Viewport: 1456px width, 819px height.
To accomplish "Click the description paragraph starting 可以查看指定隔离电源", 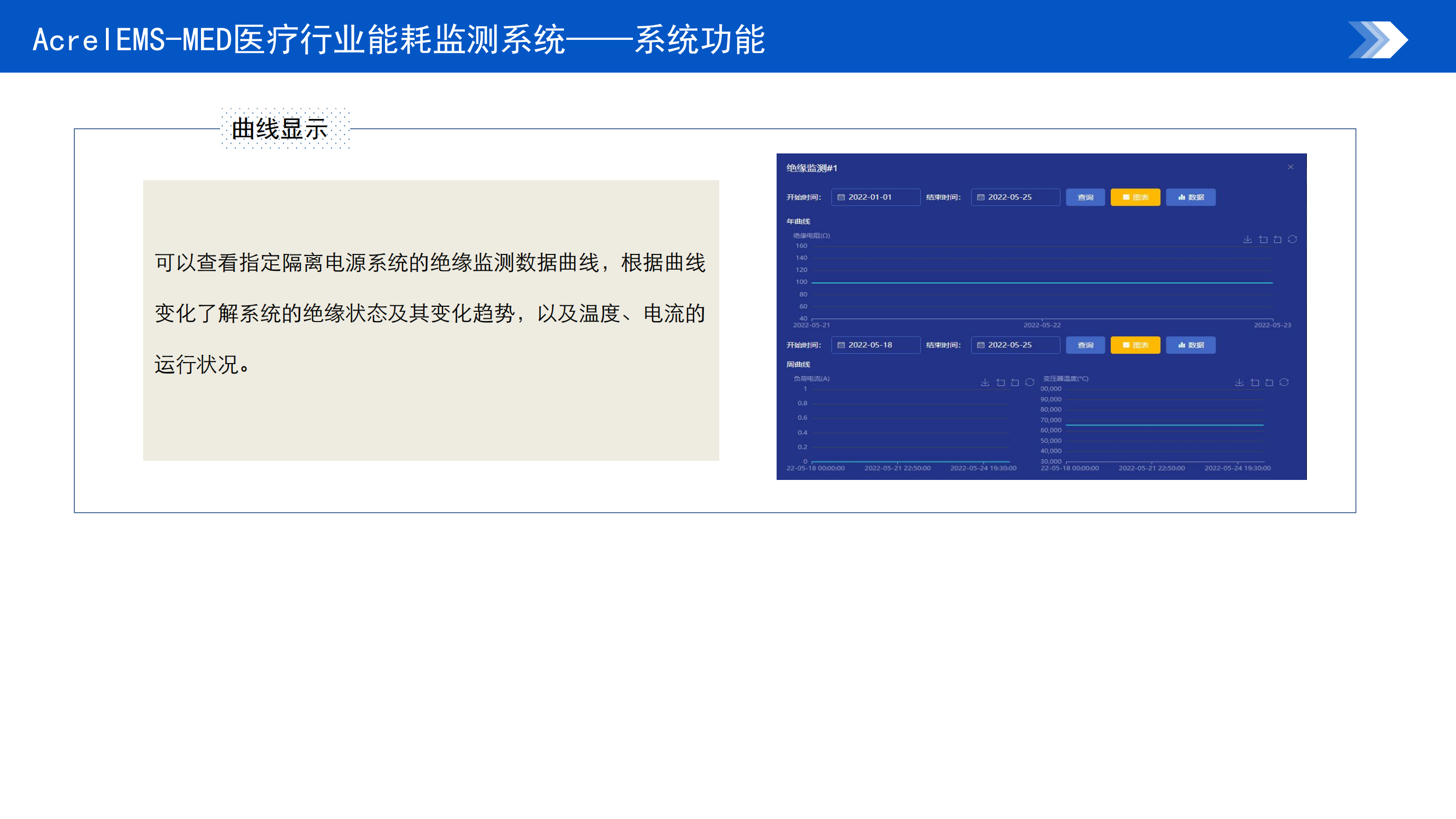I will [430, 314].
